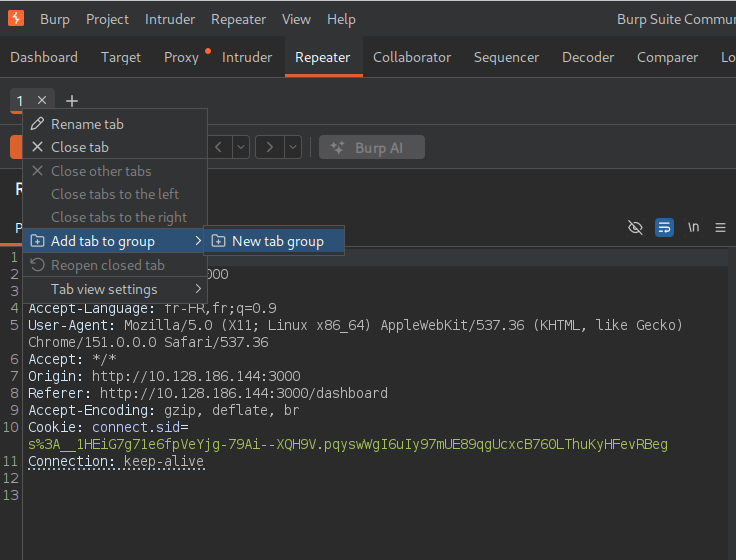Close Repeater tab 1 with the X
The width and height of the screenshot is (736, 560).
[x=42, y=100]
